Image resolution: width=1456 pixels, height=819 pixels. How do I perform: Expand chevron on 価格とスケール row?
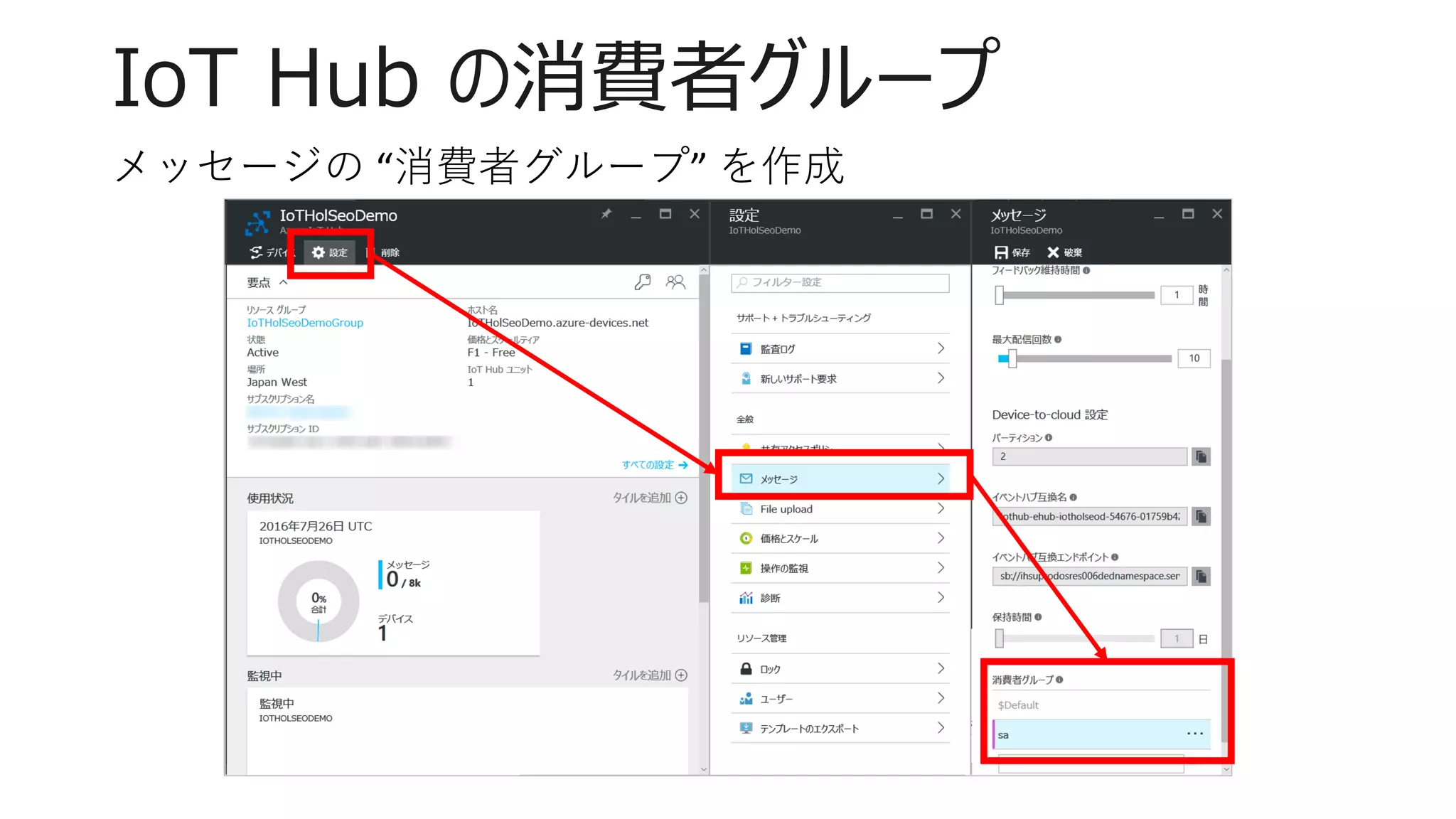pos(941,538)
